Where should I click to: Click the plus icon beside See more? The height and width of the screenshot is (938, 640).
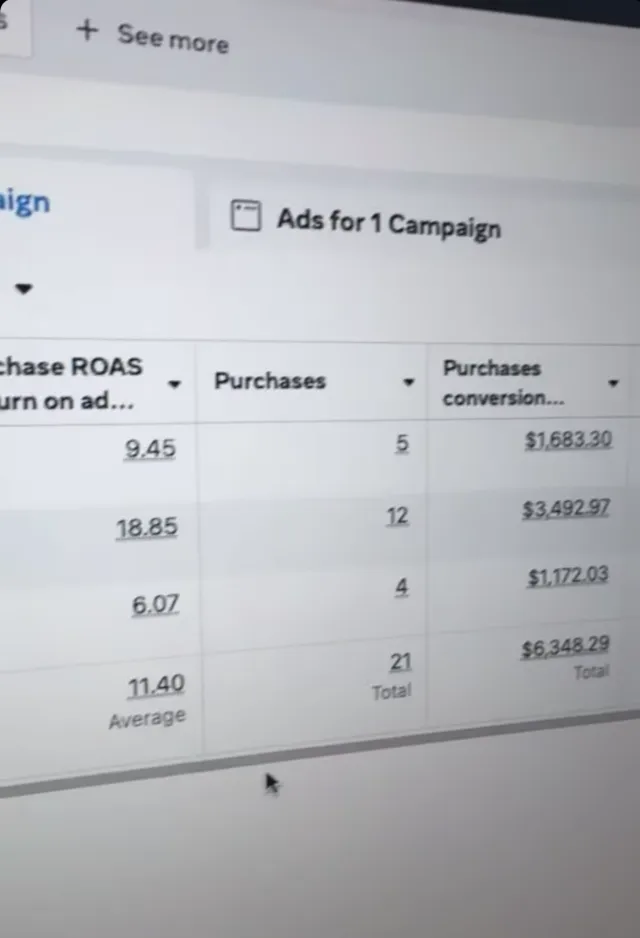(87, 30)
